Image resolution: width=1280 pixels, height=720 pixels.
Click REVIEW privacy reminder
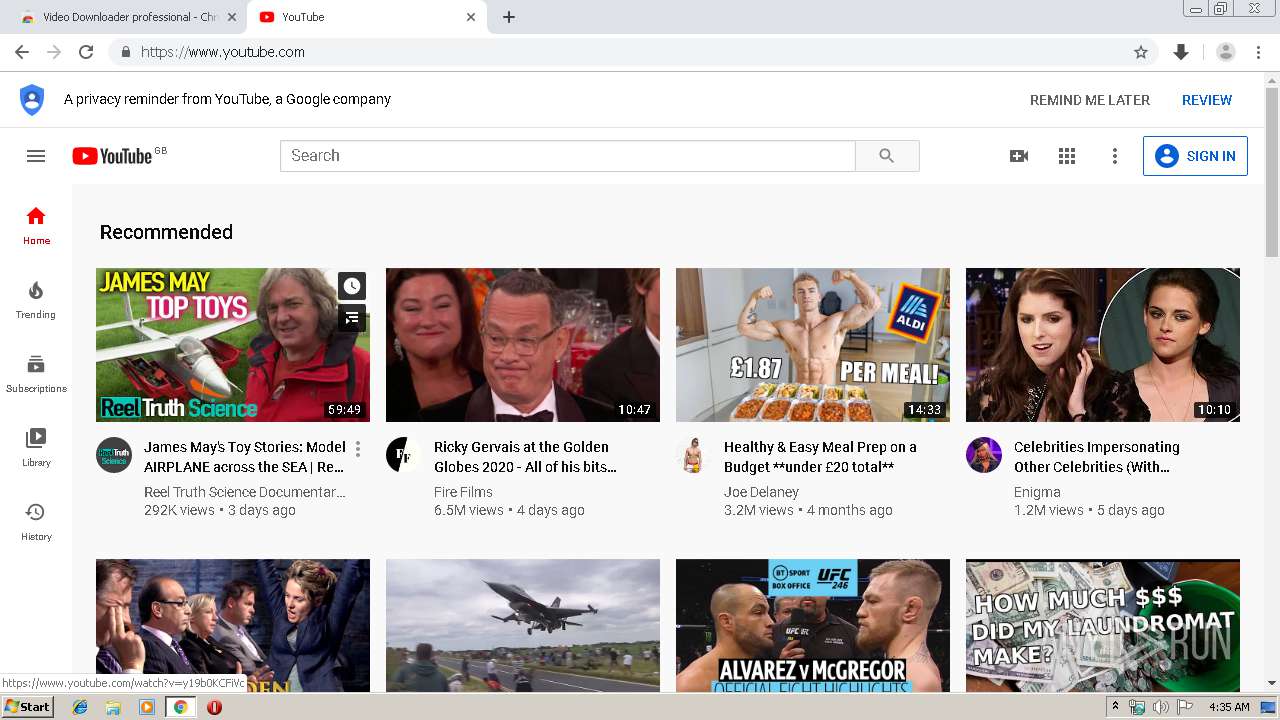1207,100
